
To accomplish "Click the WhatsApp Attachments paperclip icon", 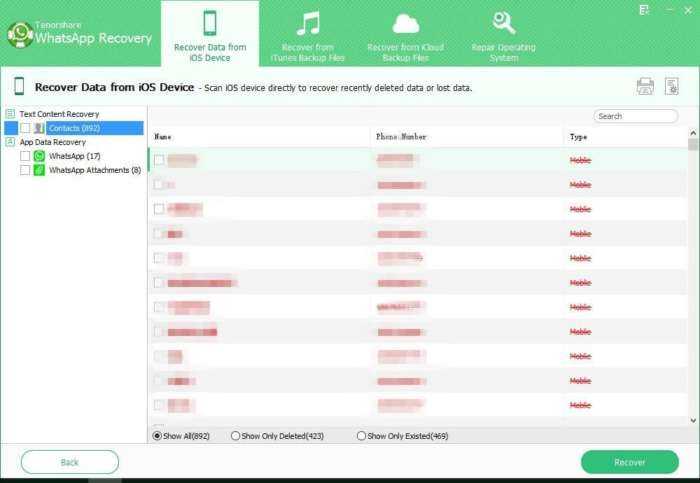I will (39, 170).
